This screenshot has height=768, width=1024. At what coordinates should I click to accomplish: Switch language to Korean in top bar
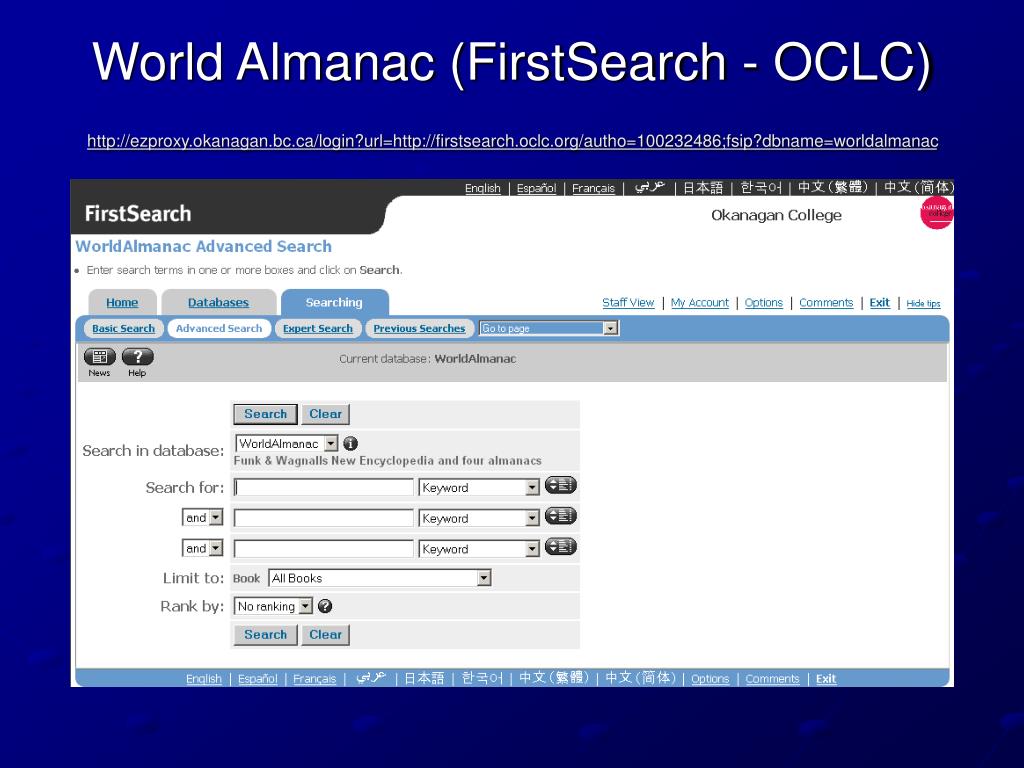click(x=761, y=187)
